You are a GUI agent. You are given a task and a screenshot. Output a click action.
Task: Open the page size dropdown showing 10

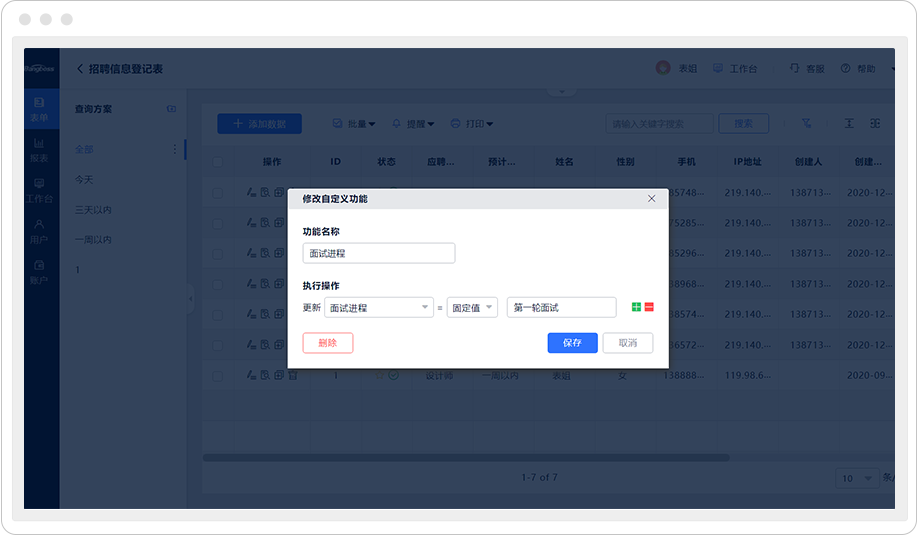pos(856,479)
